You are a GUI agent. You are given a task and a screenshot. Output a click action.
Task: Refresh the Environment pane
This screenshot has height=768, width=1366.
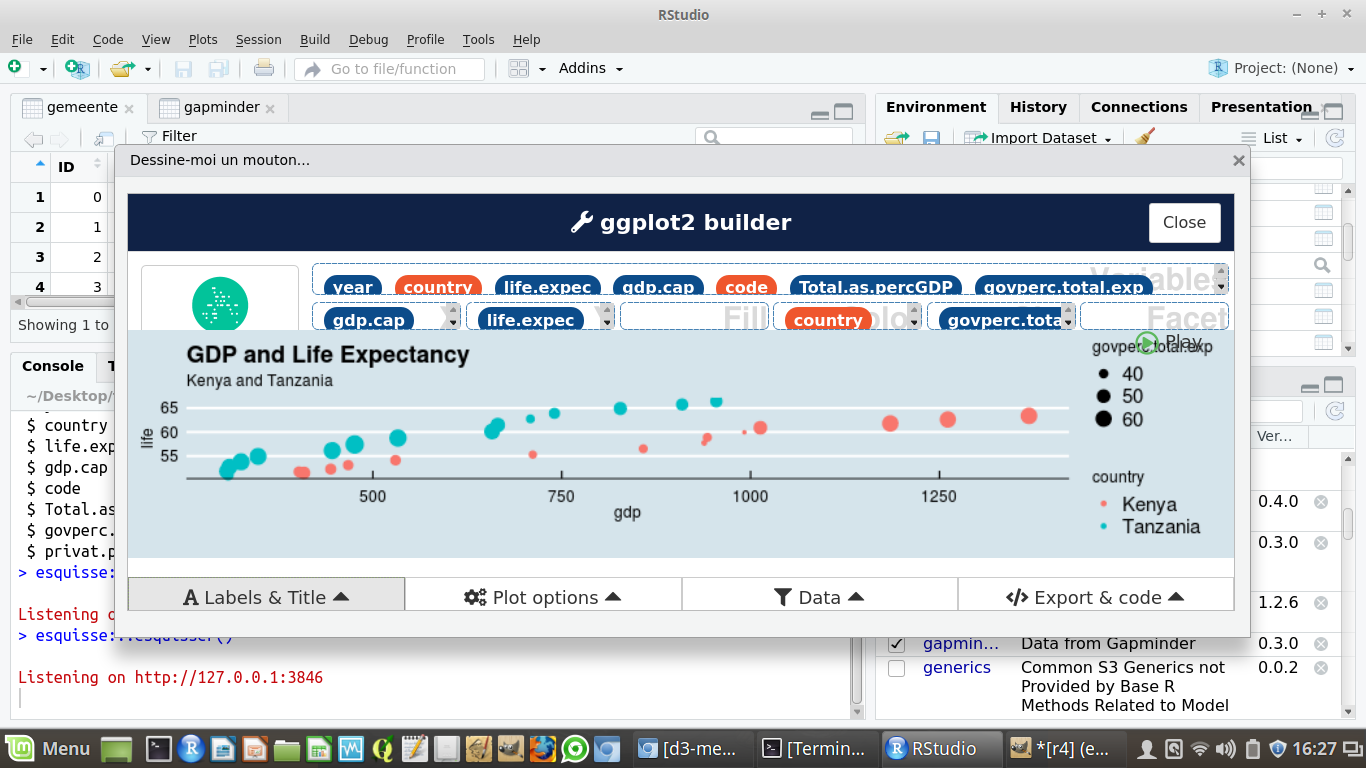1334,139
